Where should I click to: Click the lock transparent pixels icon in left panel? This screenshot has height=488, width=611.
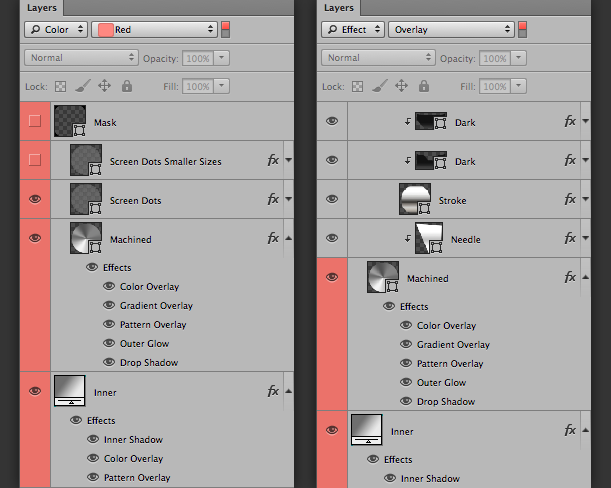point(60,87)
